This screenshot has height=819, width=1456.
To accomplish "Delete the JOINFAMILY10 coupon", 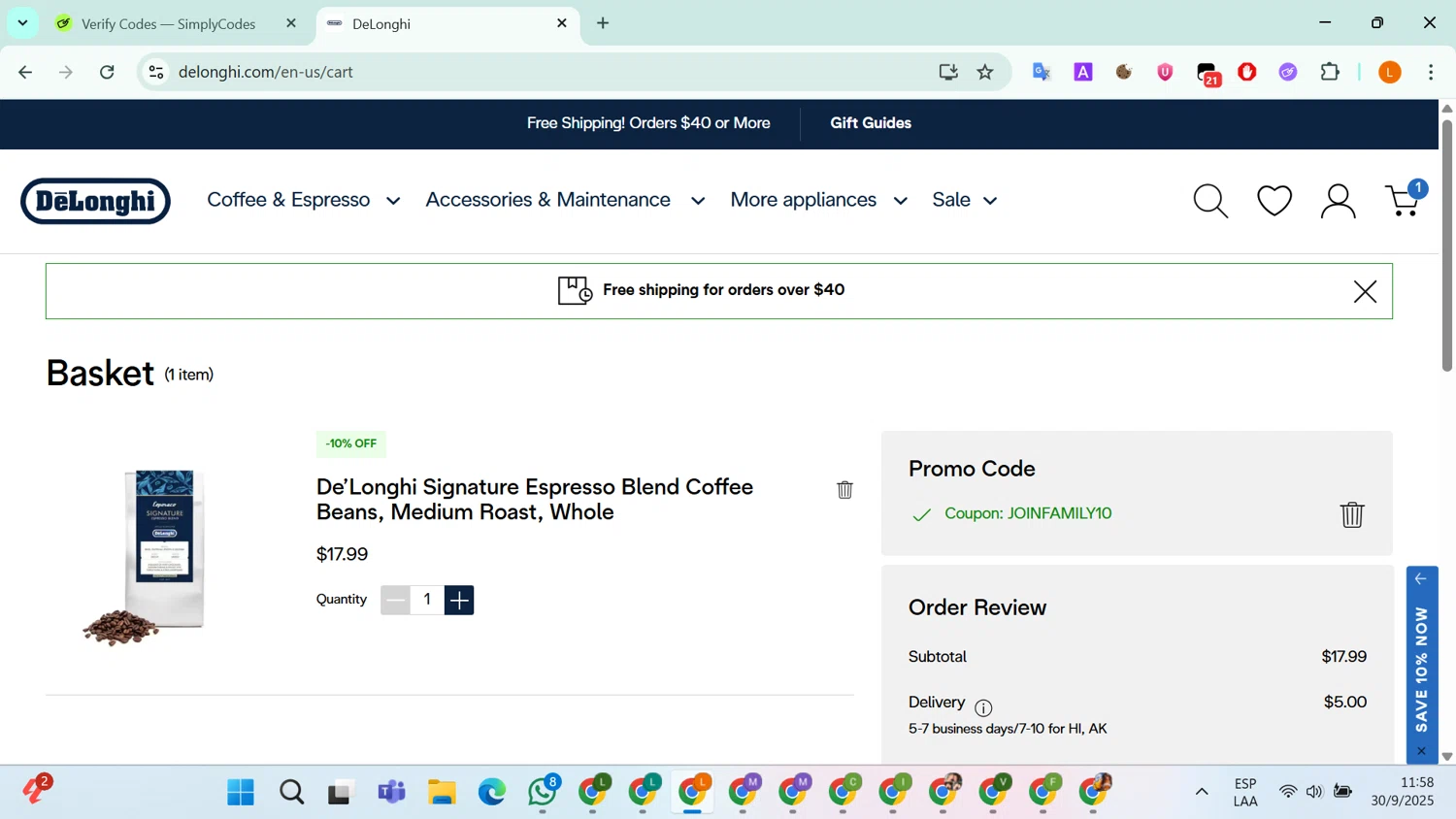I will coord(1352,514).
